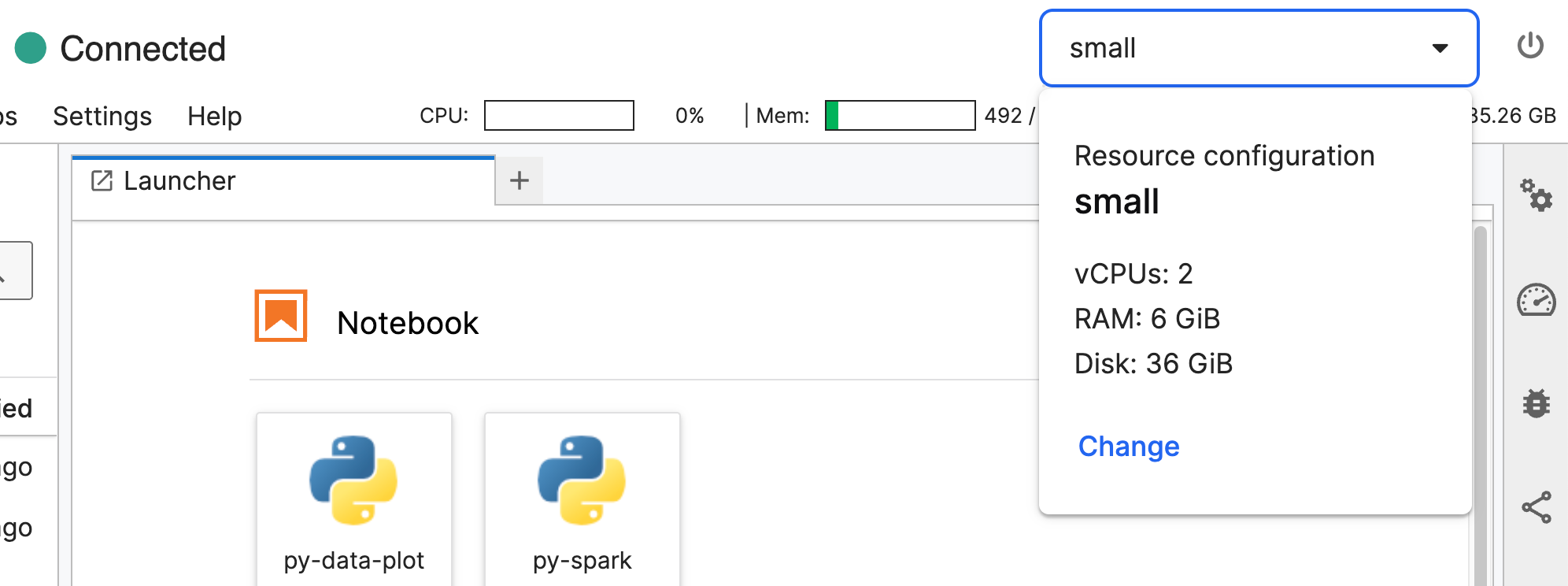Click the share icon in right sidebar
Screen dimensions: 1568x586
click(1536, 507)
